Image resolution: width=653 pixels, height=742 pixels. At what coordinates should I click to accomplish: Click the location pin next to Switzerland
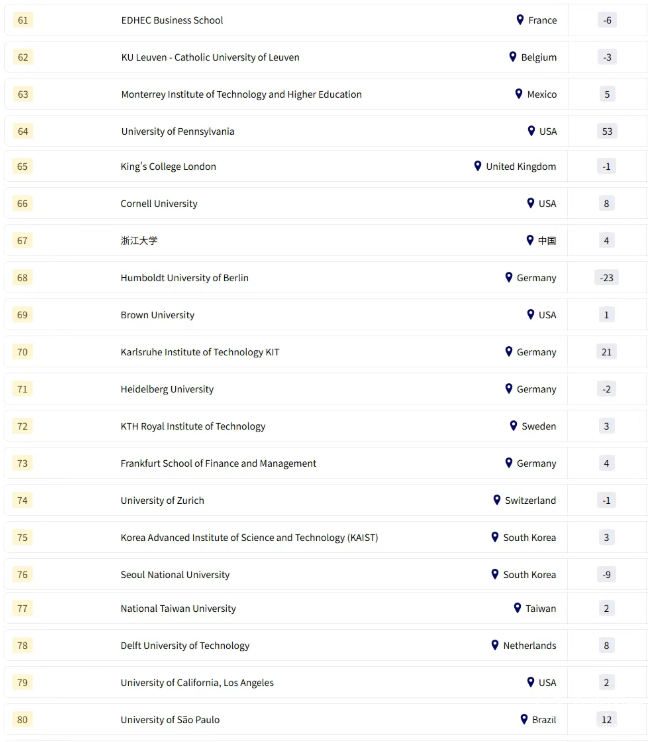tap(497, 500)
